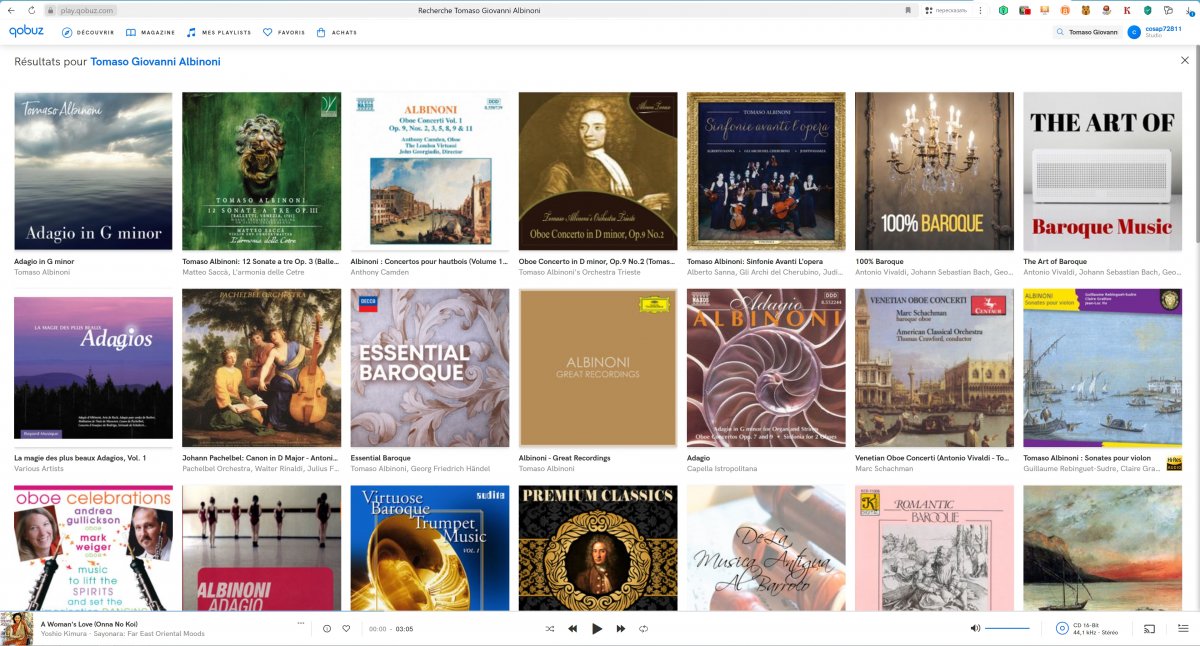The image size is (1200, 646).
Task: Click the album title '100% Baroque'
Action: (879, 262)
